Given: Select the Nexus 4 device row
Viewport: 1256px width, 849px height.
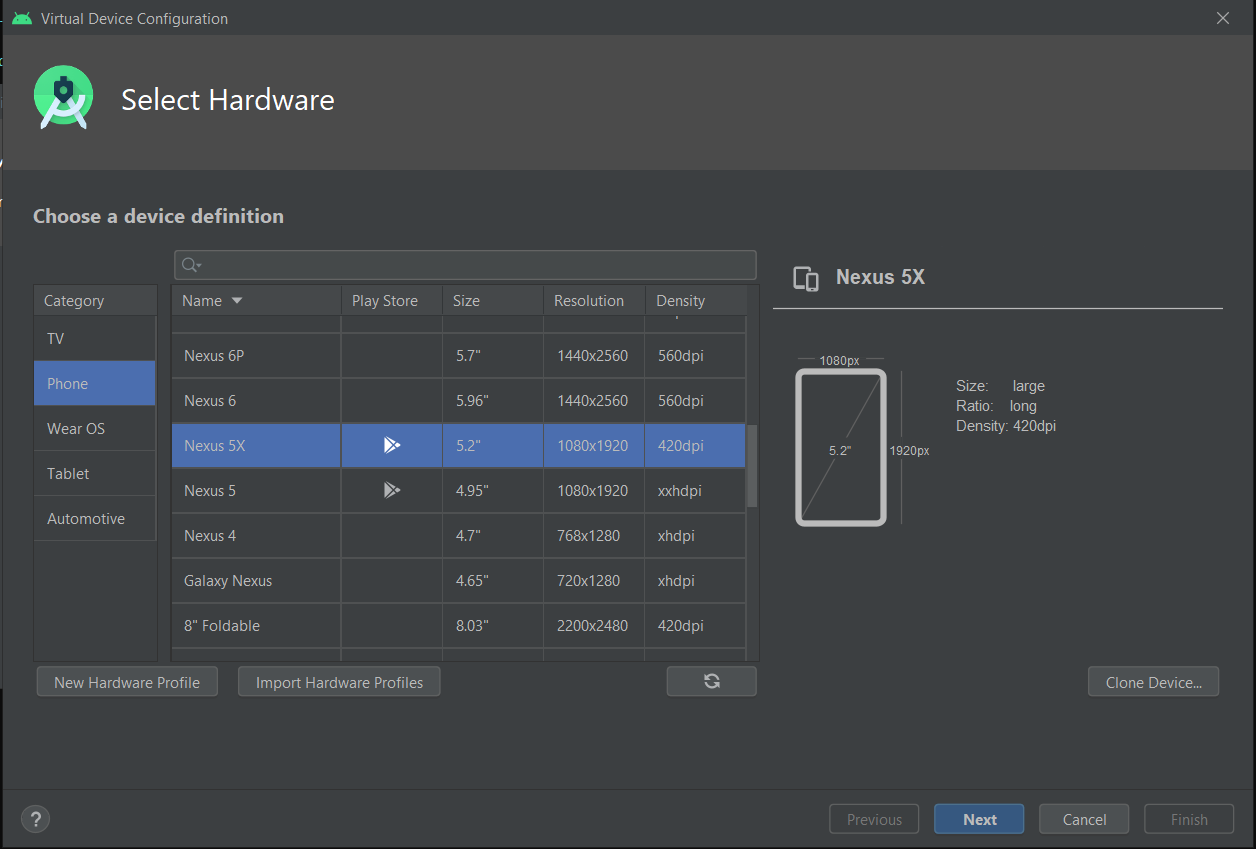Looking at the screenshot, I should click(459, 535).
